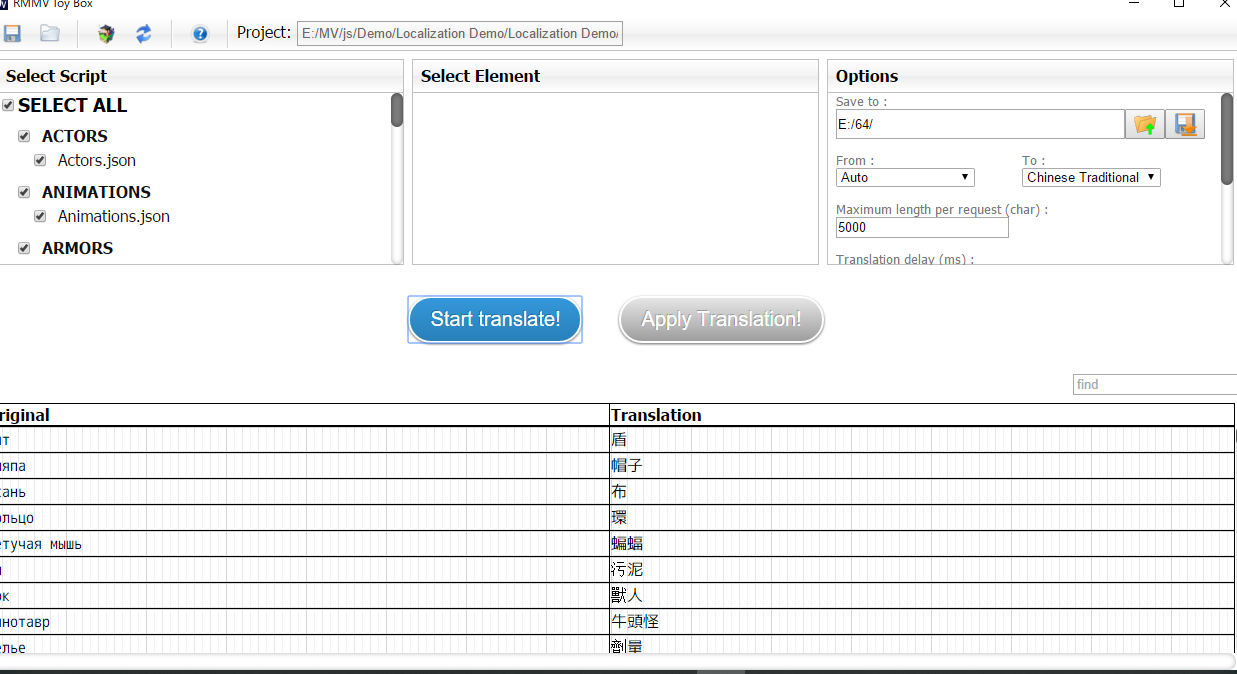Click the Select Script list scrollbar thumb
The image size is (1237, 674).
pos(397,110)
